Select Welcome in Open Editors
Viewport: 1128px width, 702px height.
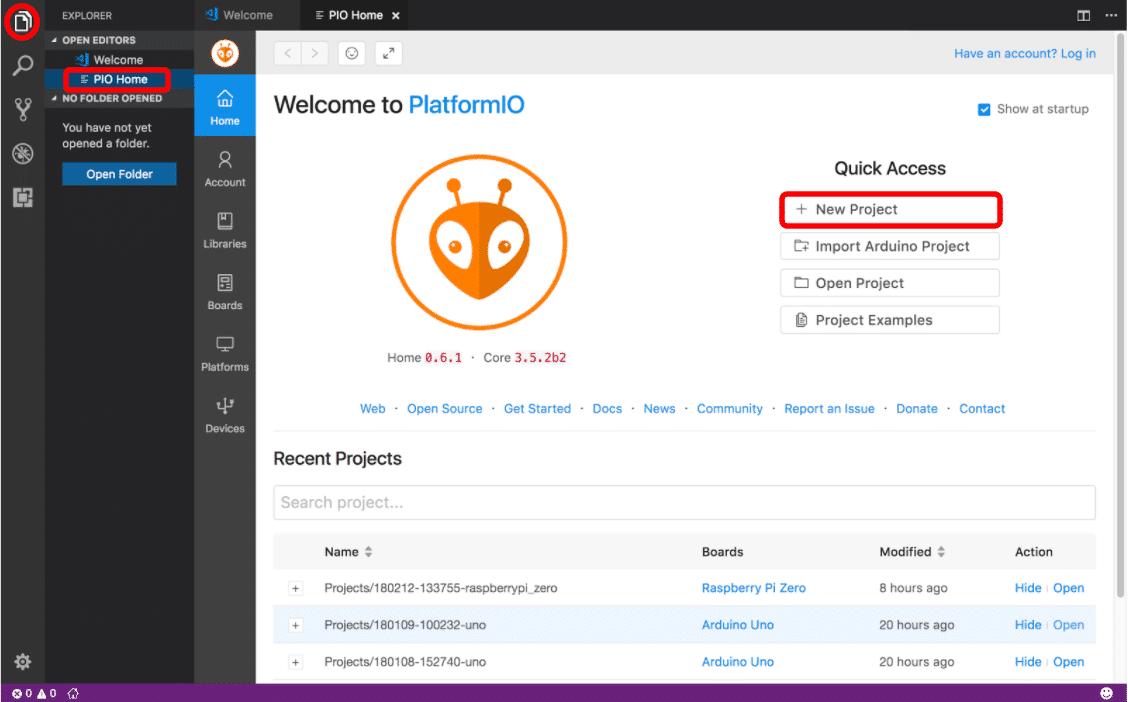[x=119, y=60]
